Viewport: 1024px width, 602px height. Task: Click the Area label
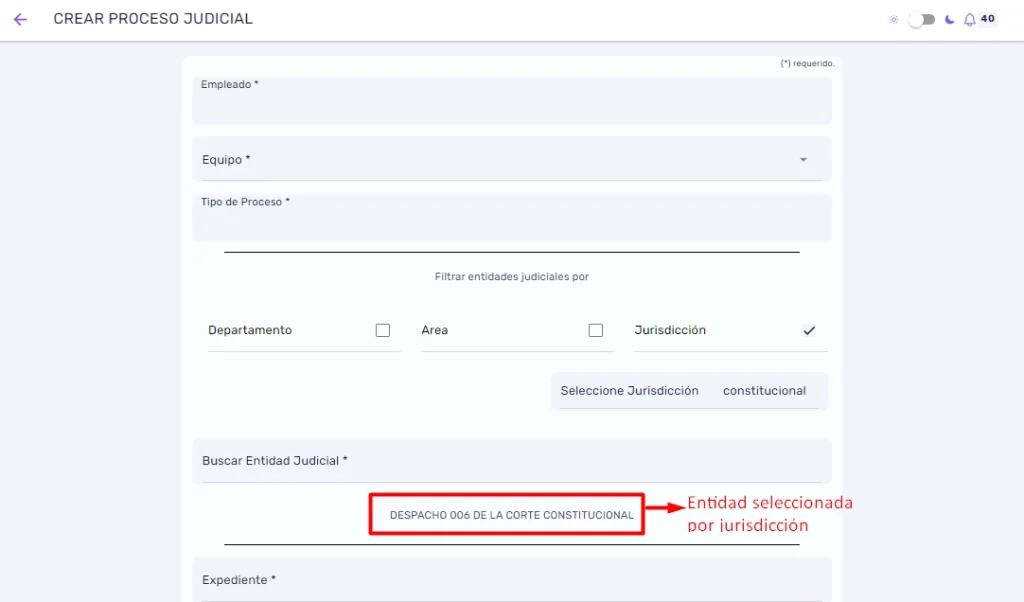click(x=434, y=330)
